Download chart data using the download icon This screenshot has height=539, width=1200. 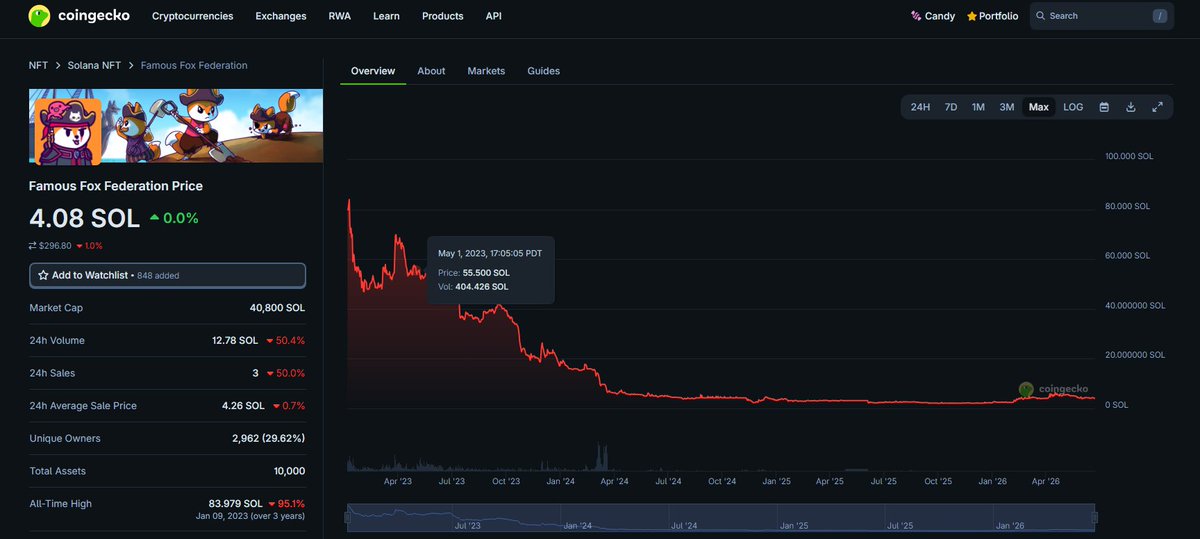tap(1131, 107)
